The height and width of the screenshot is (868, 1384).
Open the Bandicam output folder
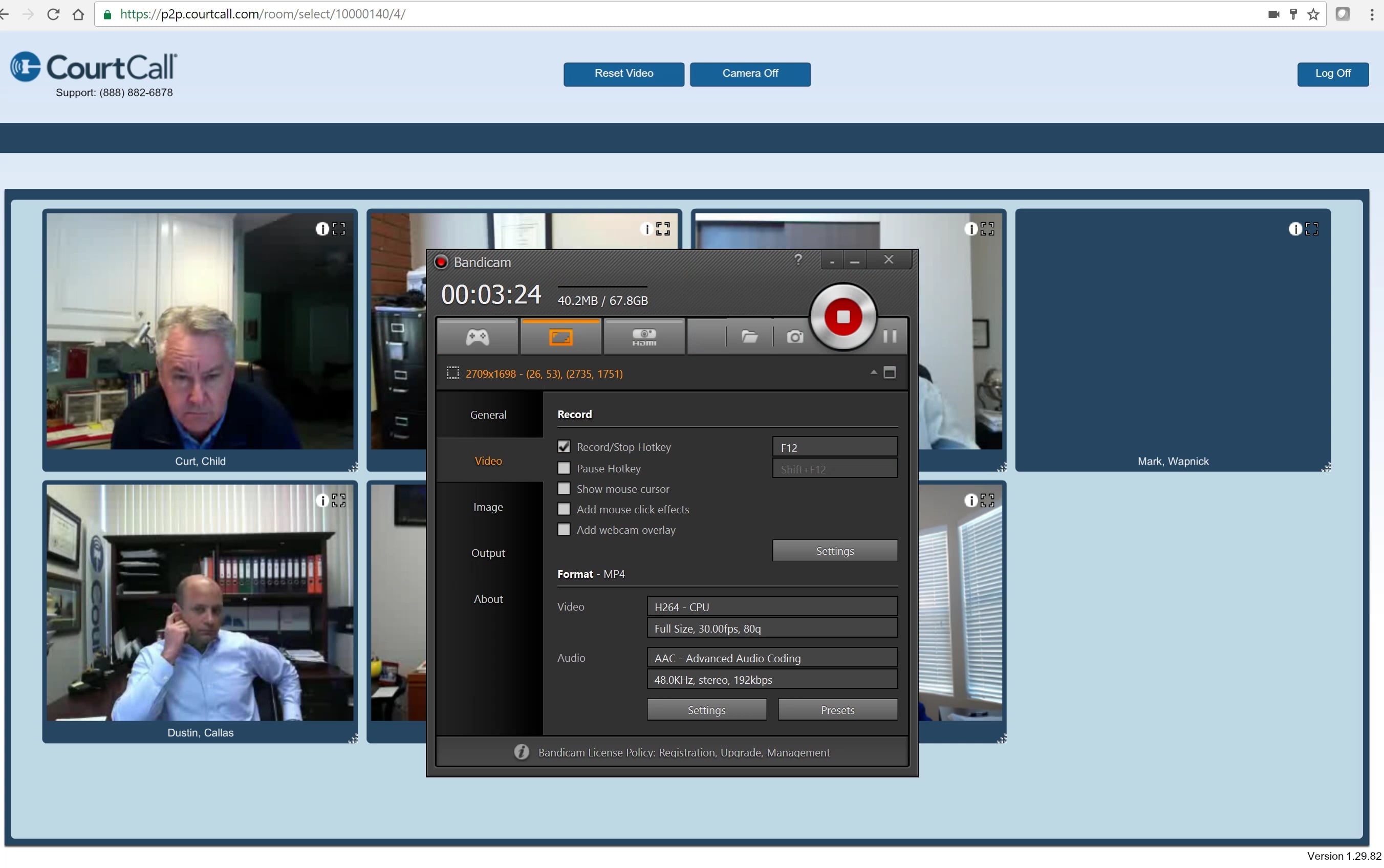click(x=749, y=337)
